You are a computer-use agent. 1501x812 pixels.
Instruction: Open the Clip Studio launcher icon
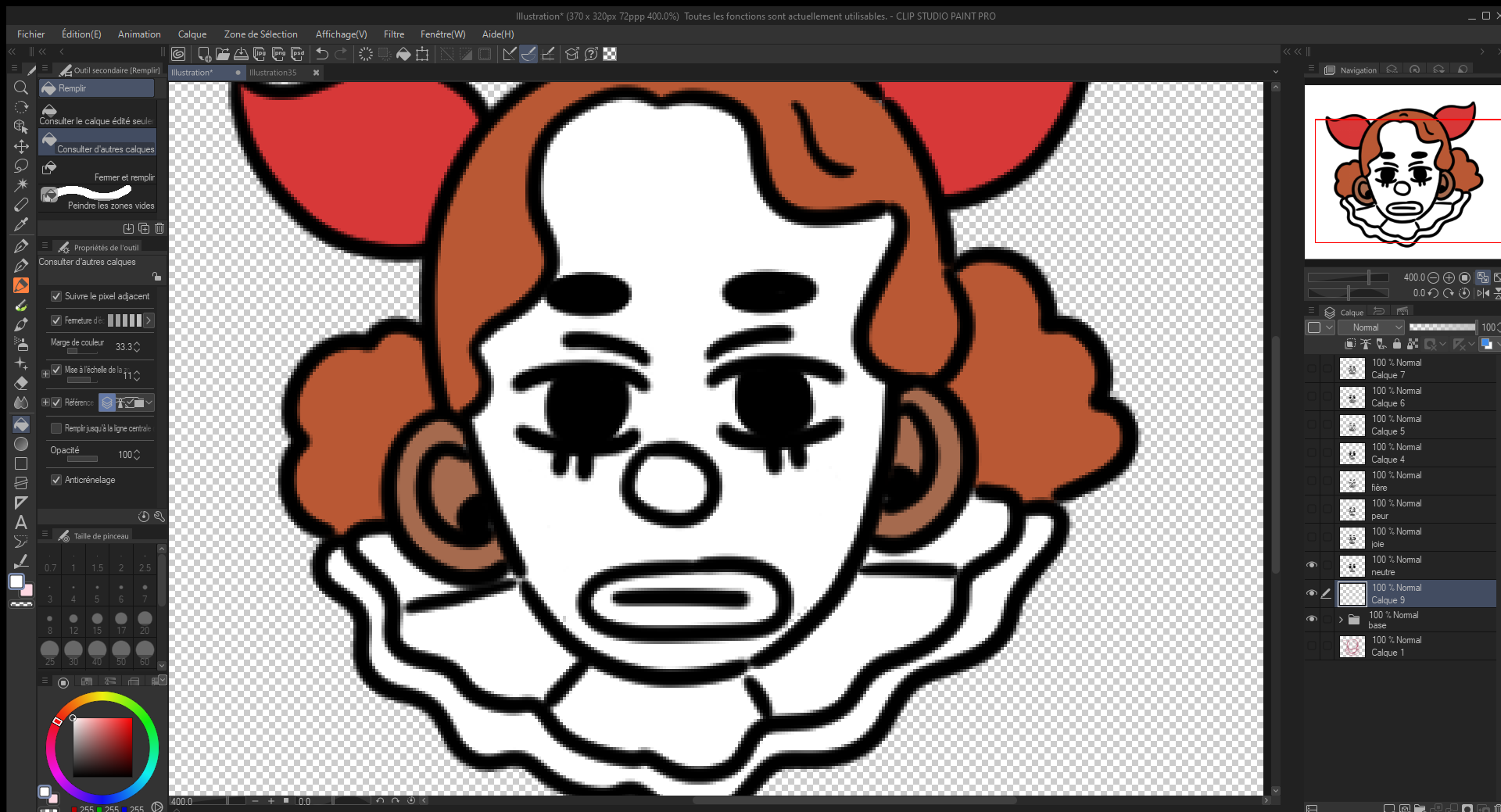pos(178,54)
